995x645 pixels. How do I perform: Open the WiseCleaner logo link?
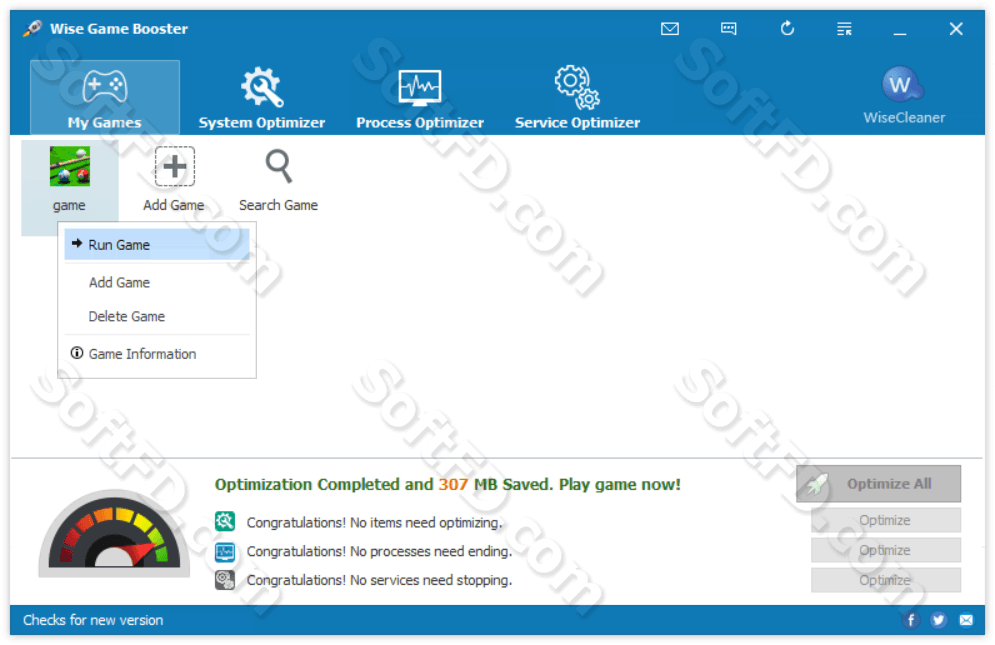click(903, 95)
